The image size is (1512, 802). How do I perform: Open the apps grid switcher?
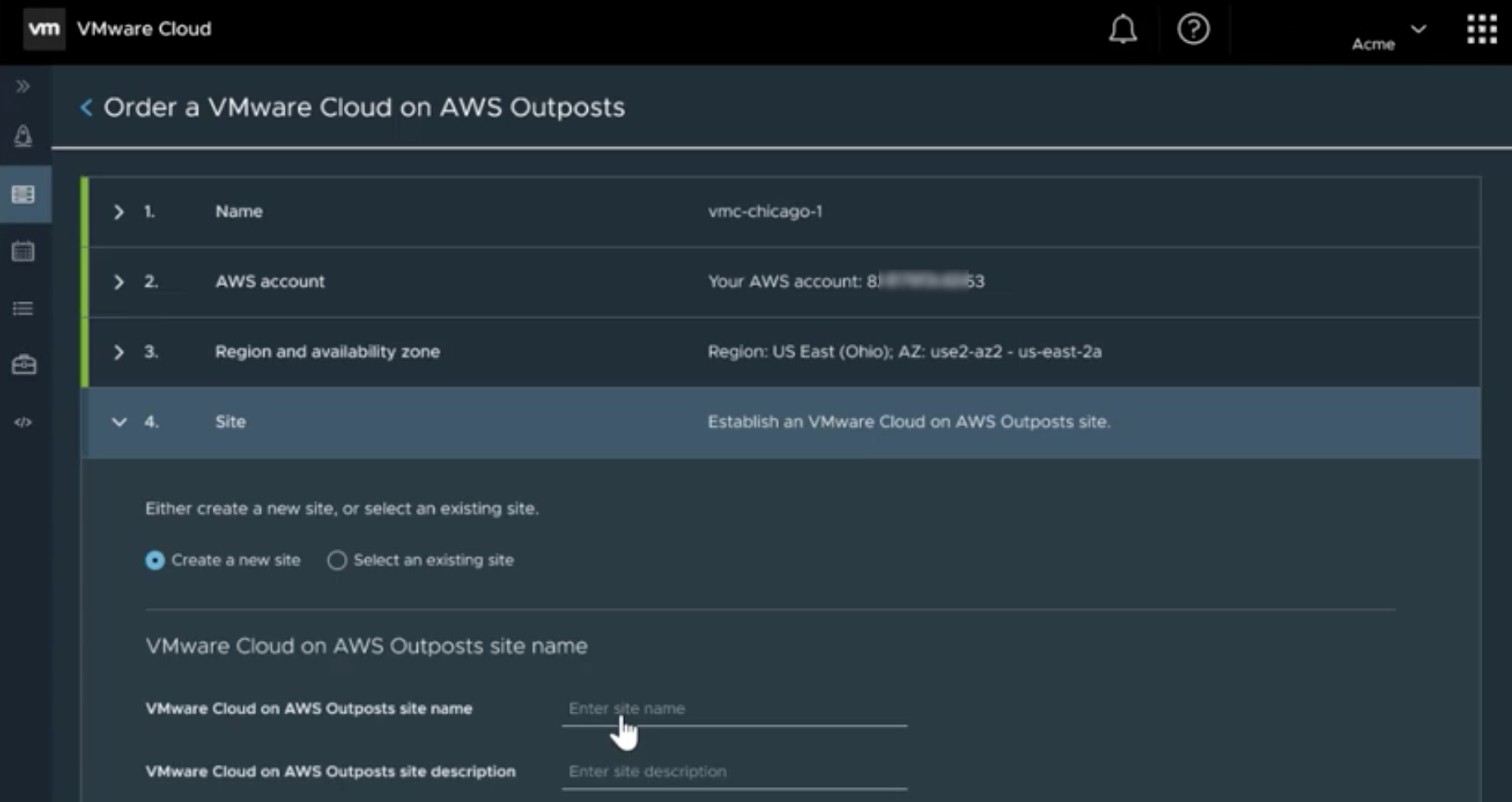click(1482, 30)
